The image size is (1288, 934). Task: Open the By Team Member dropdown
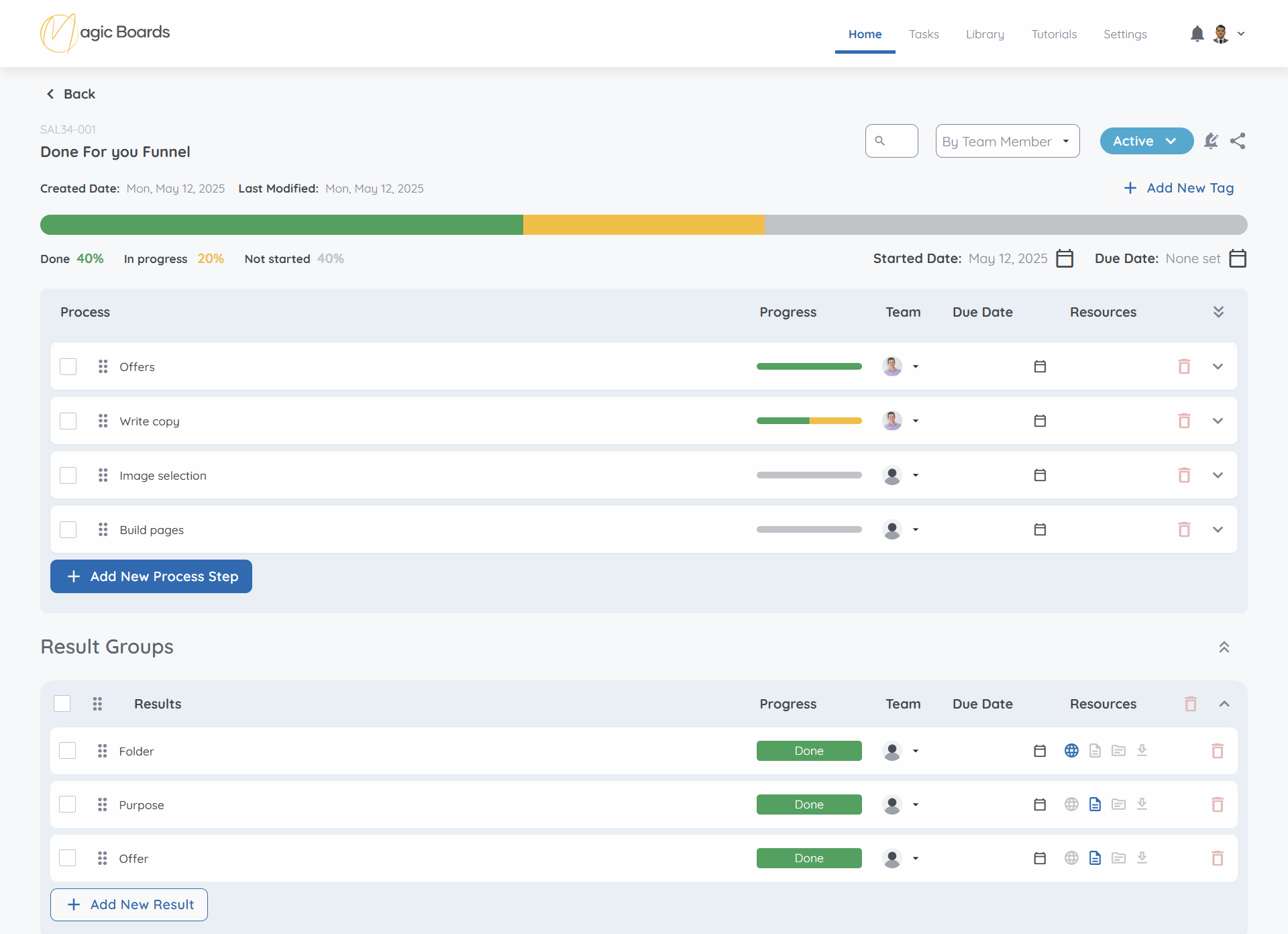tap(1007, 141)
